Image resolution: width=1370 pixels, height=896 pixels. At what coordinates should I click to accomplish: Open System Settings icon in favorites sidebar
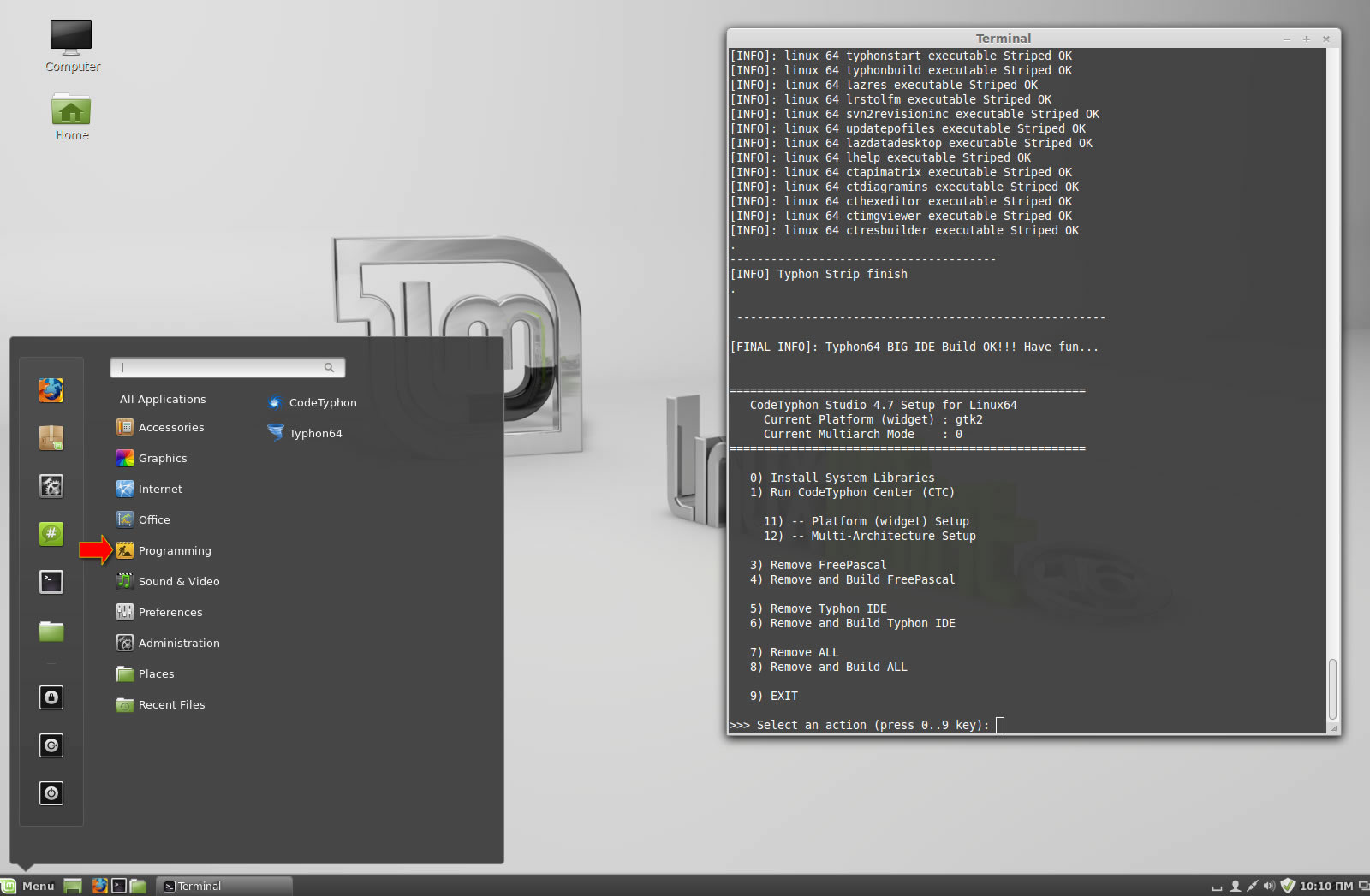coord(51,486)
